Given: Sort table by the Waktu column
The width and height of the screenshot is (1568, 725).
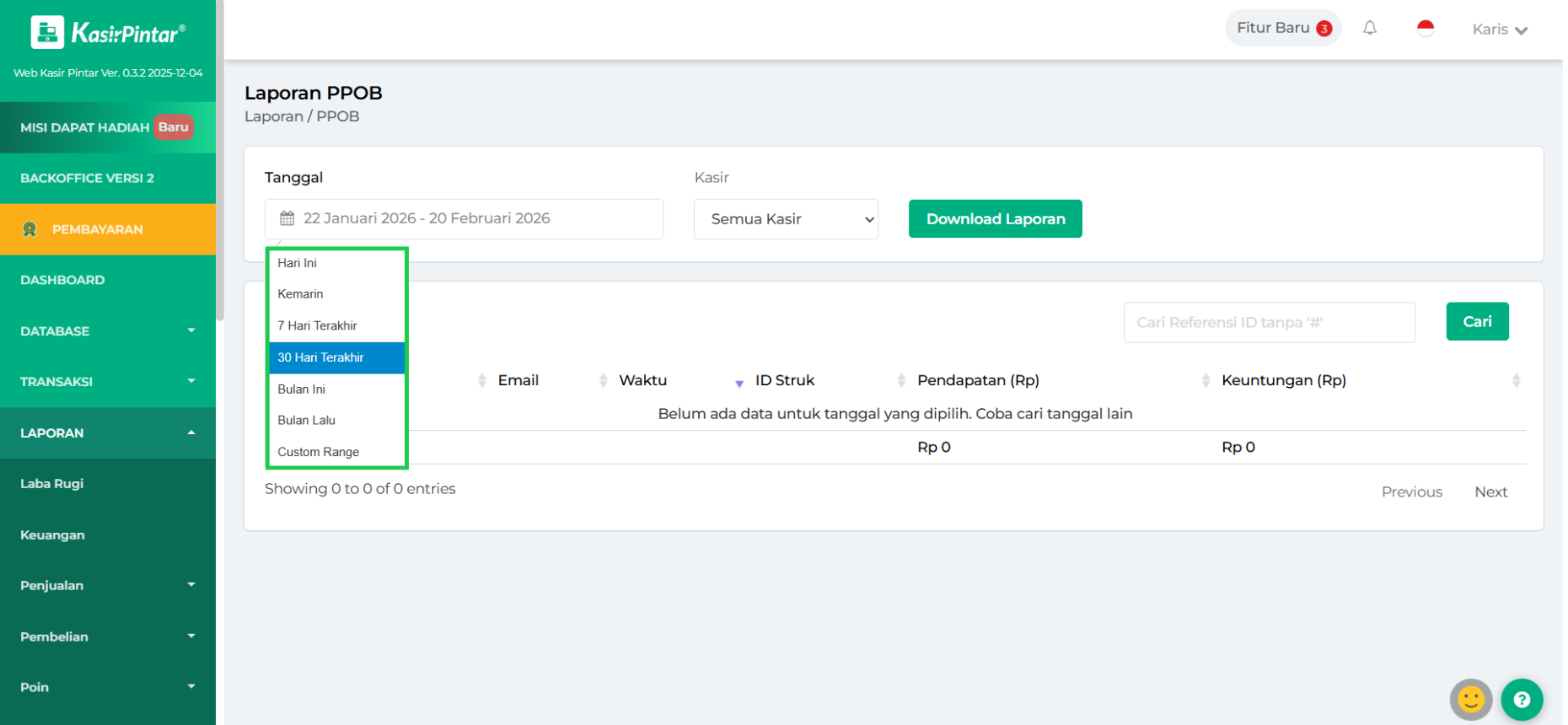Looking at the screenshot, I should tap(643, 380).
